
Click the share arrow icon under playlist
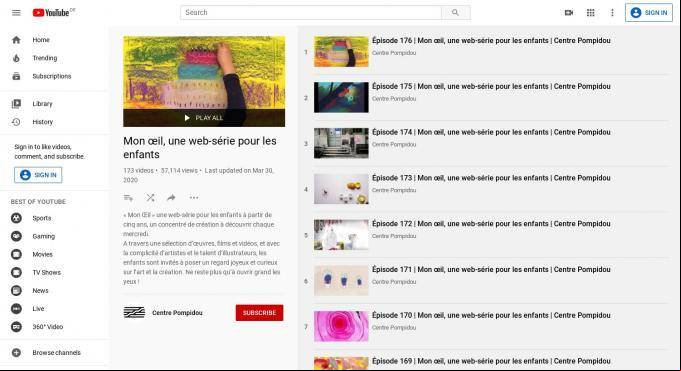point(171,198)
